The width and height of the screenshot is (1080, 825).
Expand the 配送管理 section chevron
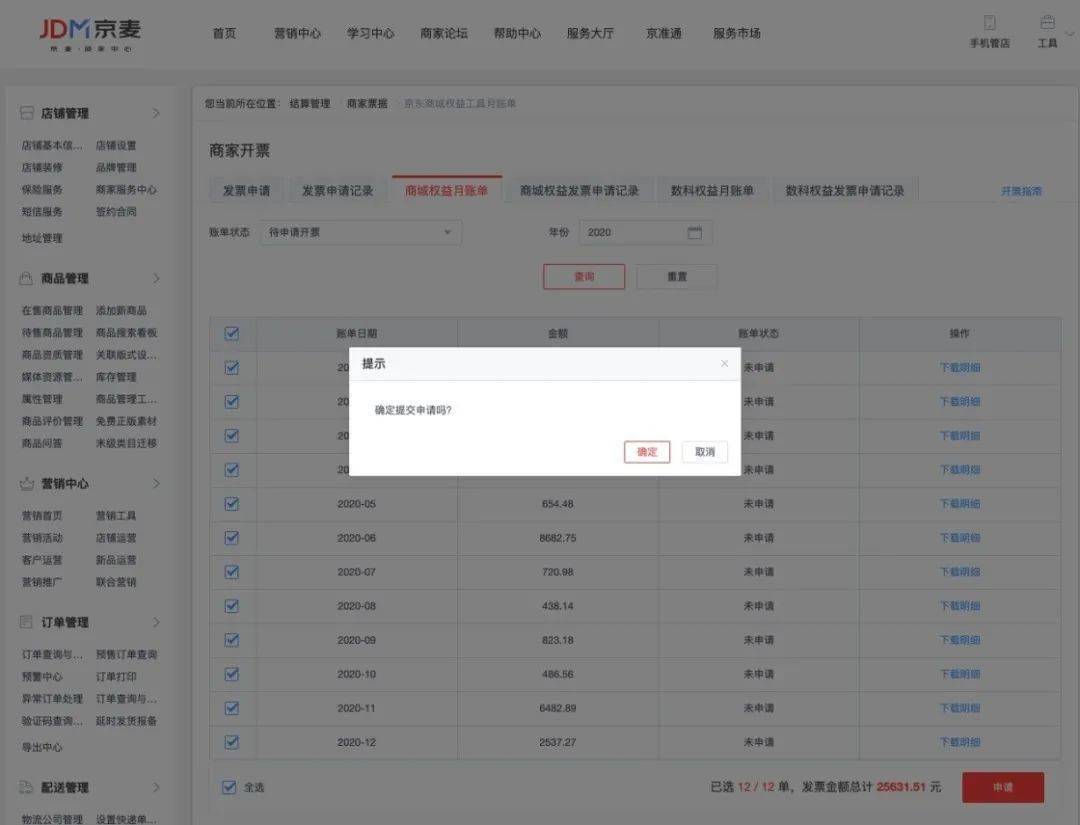(x=156, y=787)
